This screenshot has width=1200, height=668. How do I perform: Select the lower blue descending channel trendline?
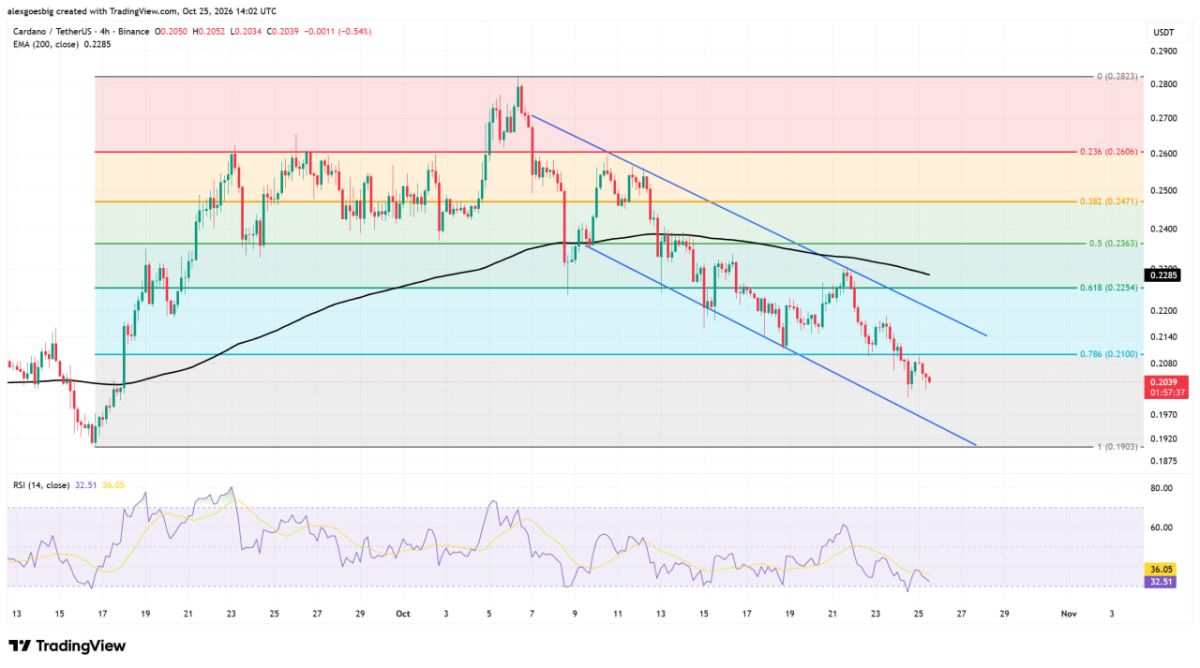coord(780,346)
